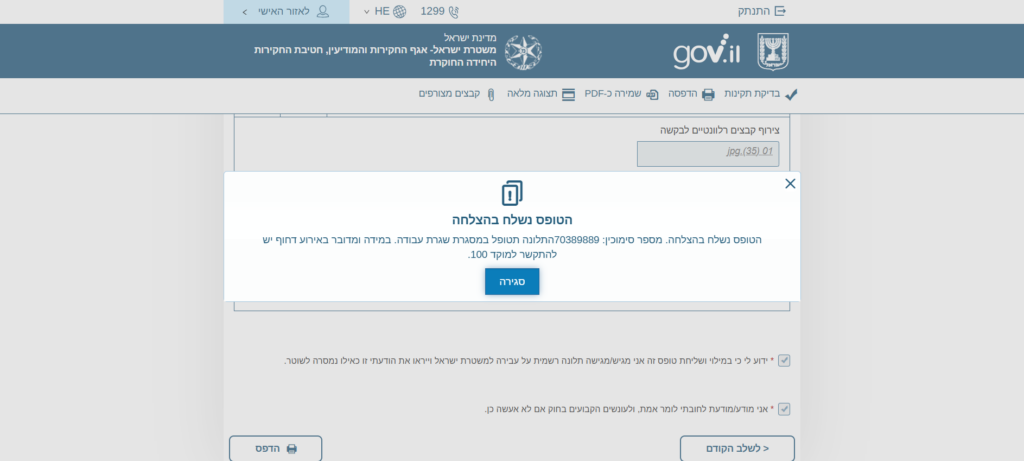Toggle checkbox אני מודע/מודעת לחובתי לומר אמת

click(x=784, y=409)
